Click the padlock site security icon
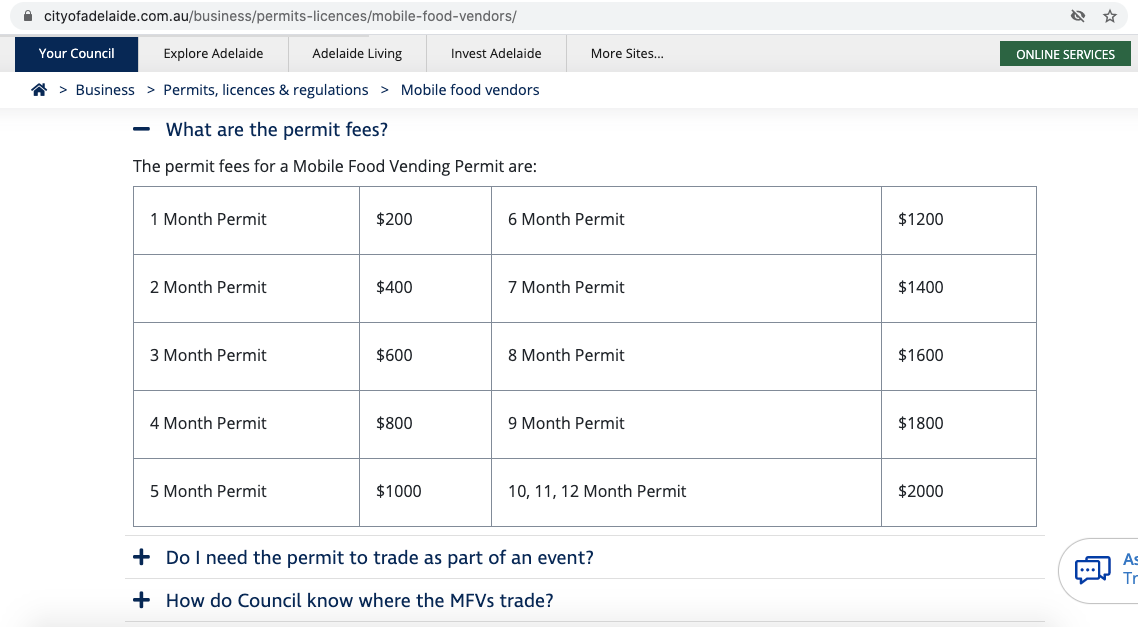The width and height of the screenshot is (1138, 627). pos(28,16)
